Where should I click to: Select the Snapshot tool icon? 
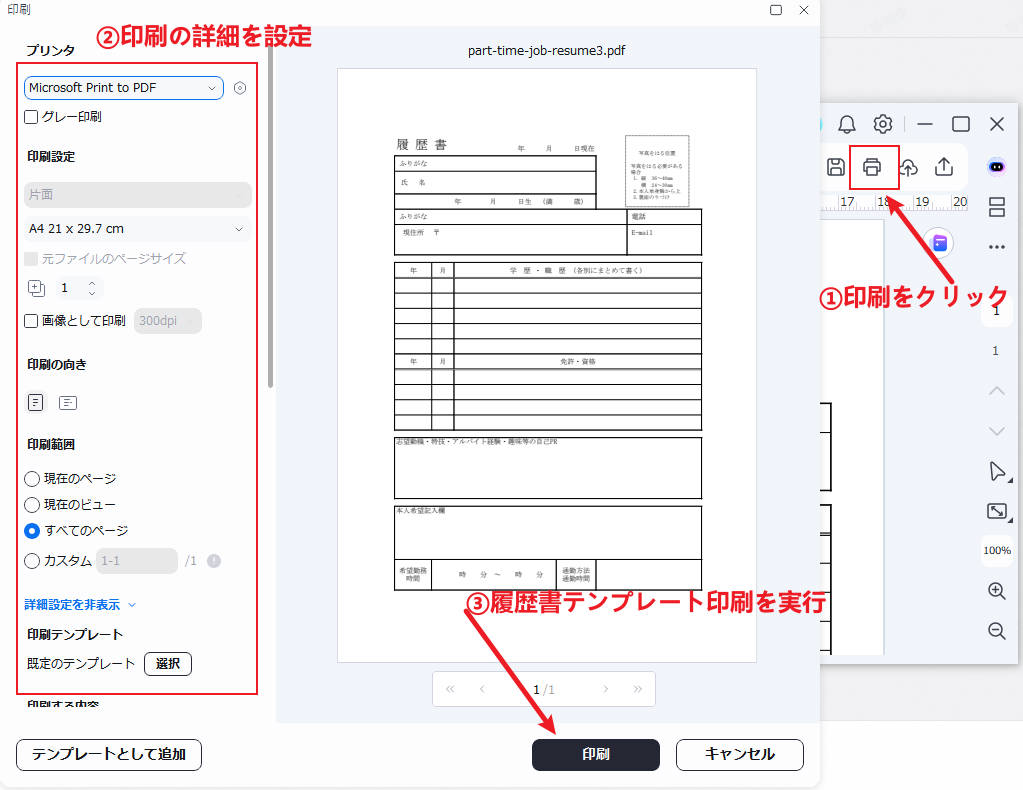coord(996,511)
